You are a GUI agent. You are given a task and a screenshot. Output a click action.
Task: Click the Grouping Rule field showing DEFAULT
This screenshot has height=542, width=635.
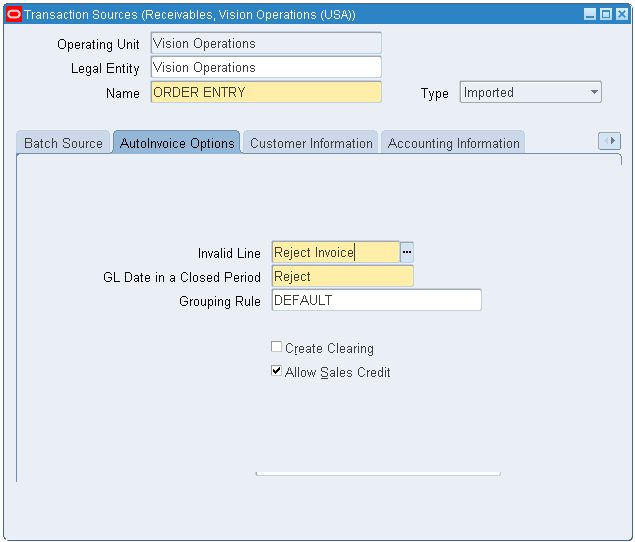(376, 301)
